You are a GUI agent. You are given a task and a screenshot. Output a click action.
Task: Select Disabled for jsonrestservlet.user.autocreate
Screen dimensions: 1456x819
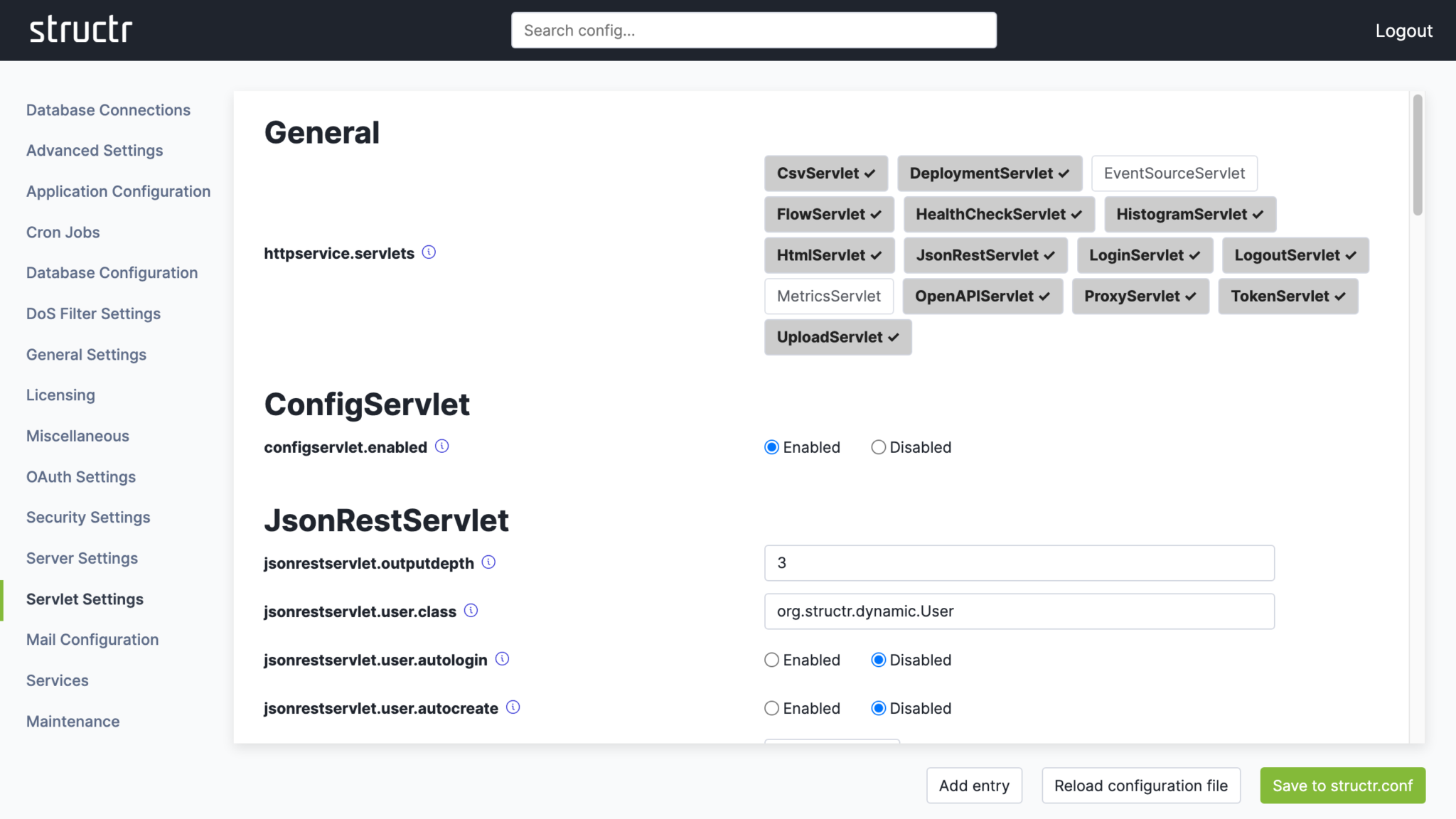pyautogui.click(x=879, y=708)
